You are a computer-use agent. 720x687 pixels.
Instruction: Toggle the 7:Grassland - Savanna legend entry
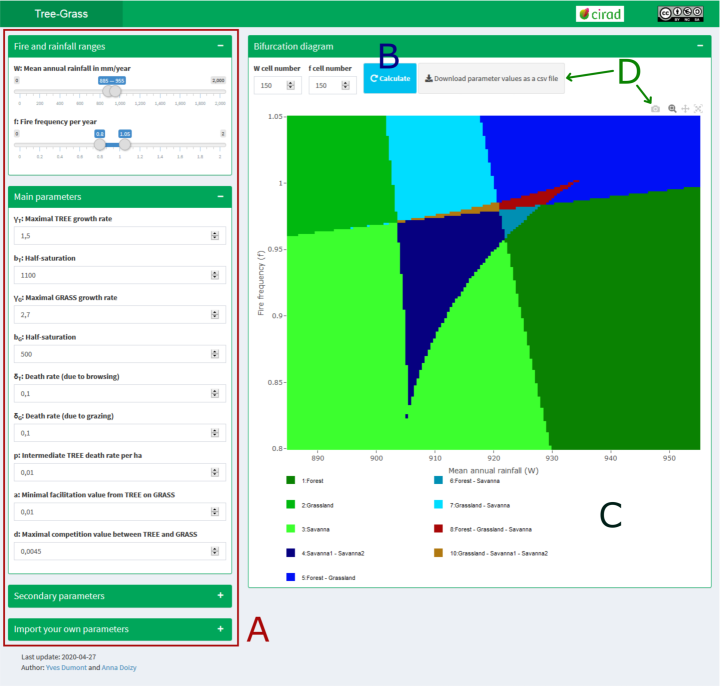tap(472, 505)
